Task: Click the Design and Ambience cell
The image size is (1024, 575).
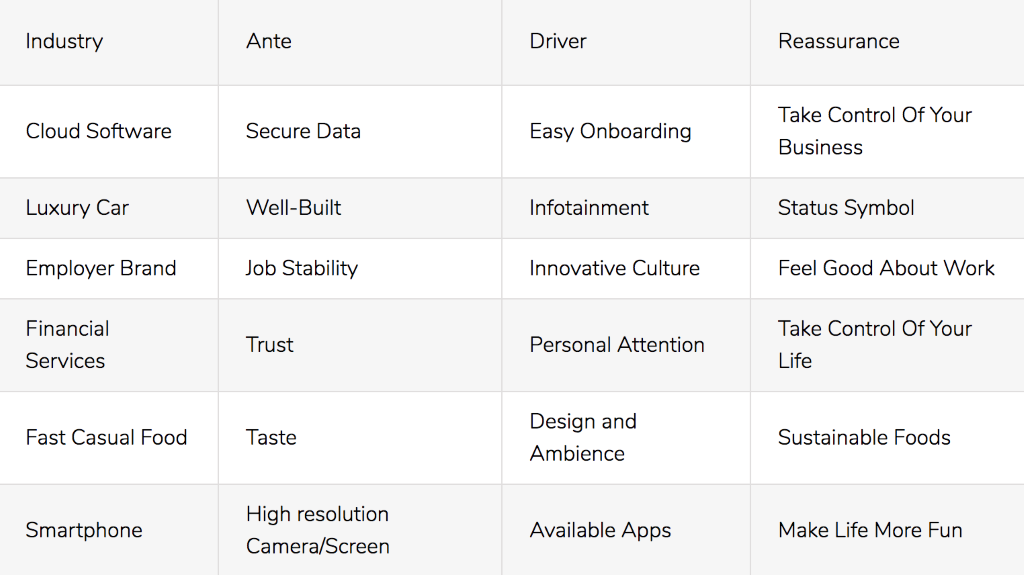Action: pos(583,437)
